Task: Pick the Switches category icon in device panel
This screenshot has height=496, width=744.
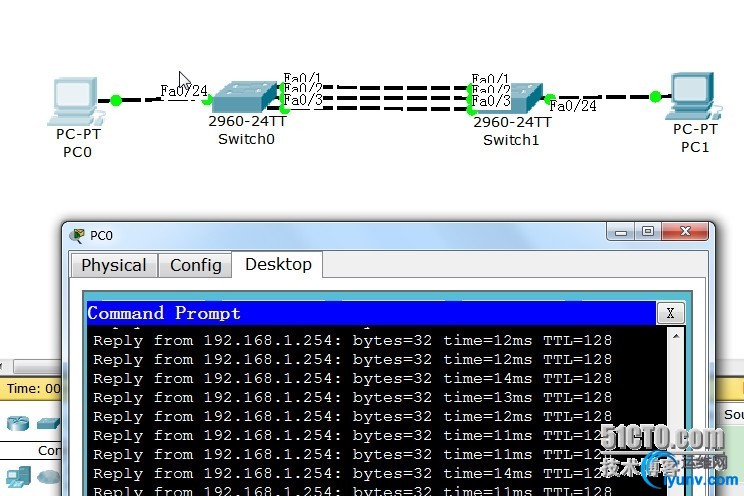Action: point(48,422)
